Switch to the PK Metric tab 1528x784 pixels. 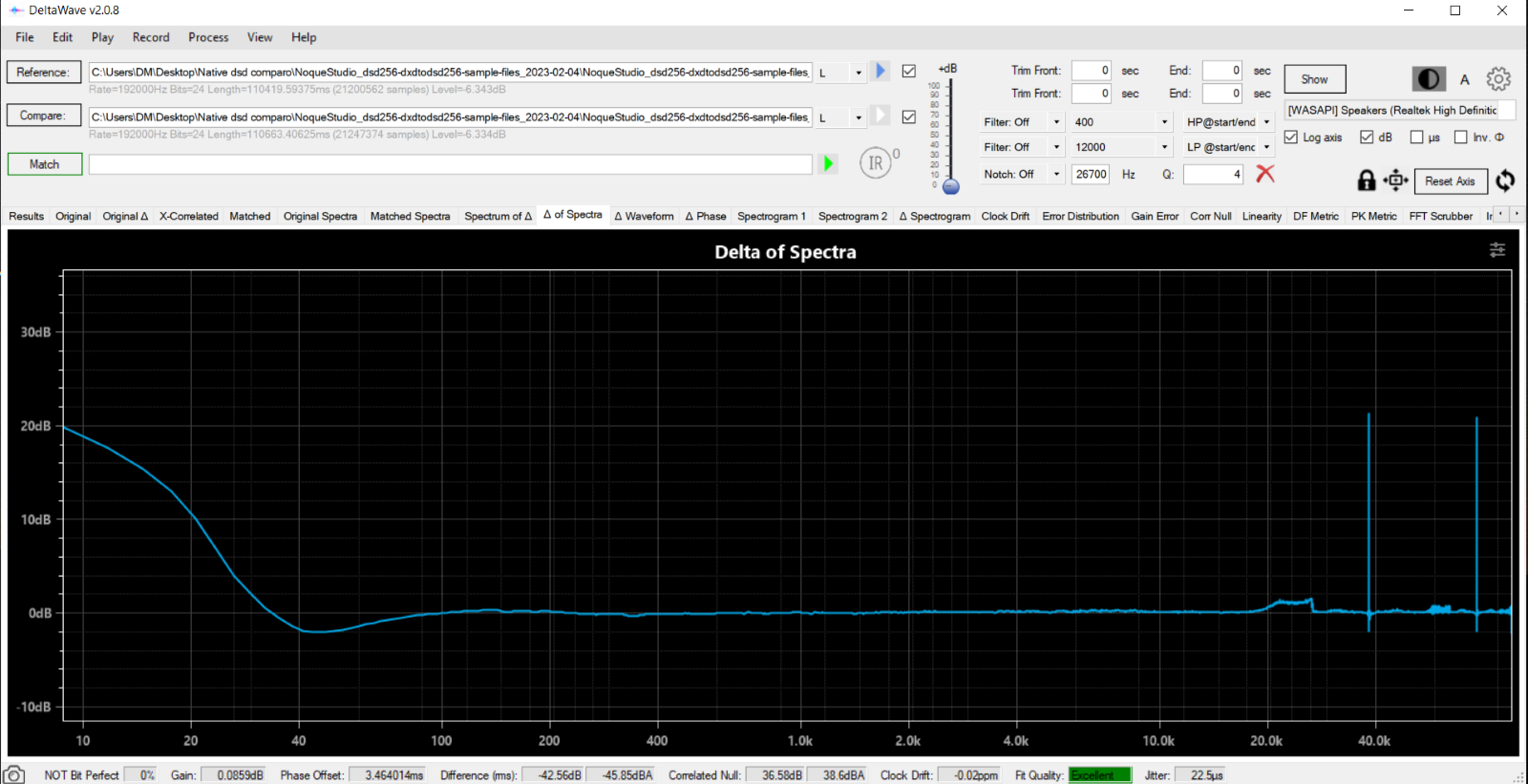[1373, 216]
